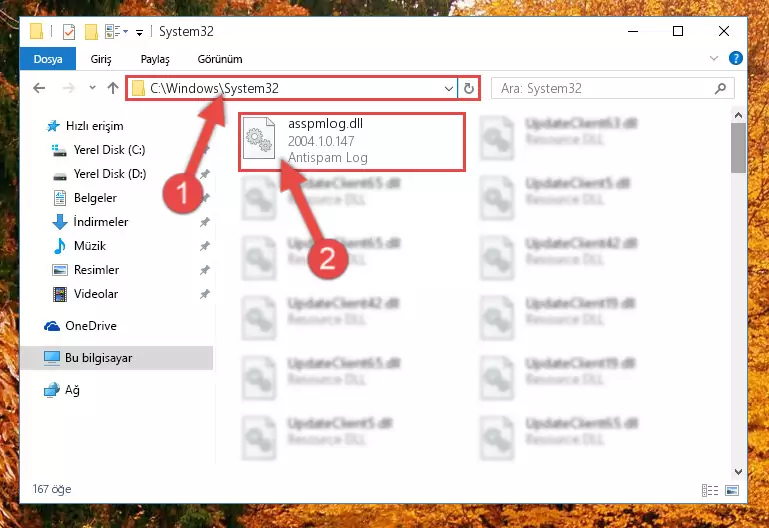Select the asspmlog.dll file
Viewport: 769px width, 528px height.
pyautogui.click(x=352, y=142)
